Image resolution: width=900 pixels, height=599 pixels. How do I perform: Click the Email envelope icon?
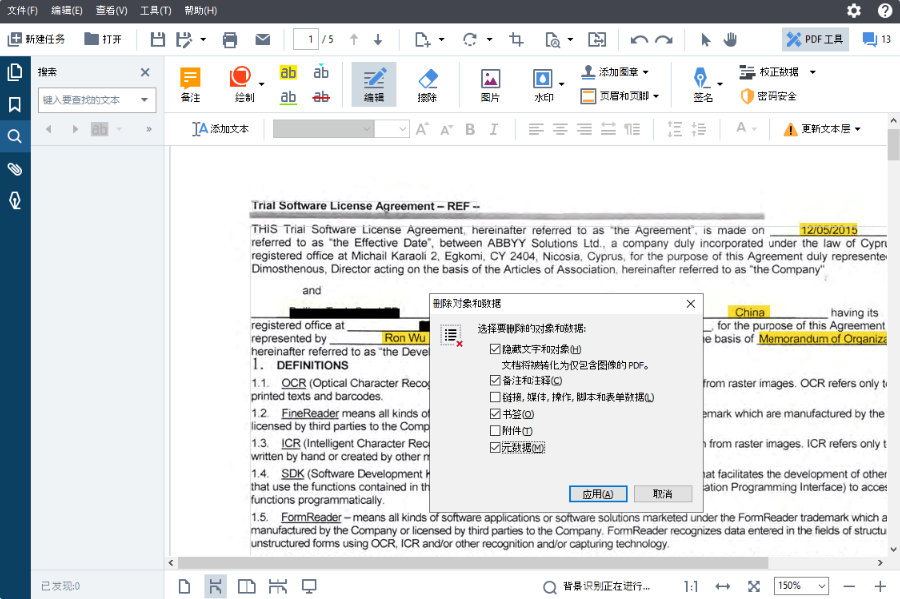coord(263,40)
